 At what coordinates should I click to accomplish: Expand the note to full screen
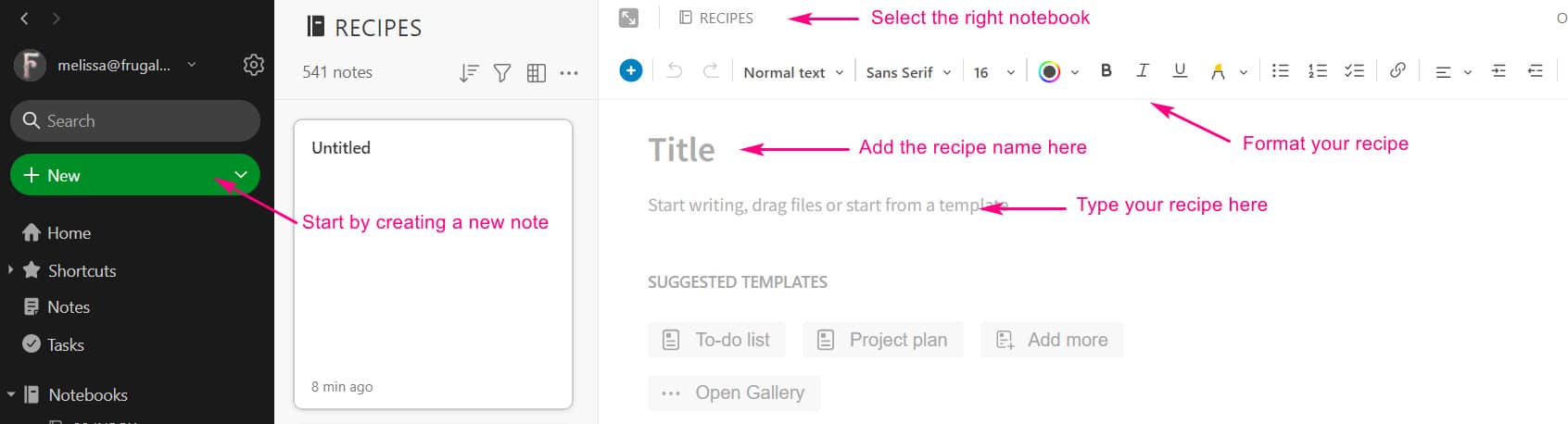point(628,18)
